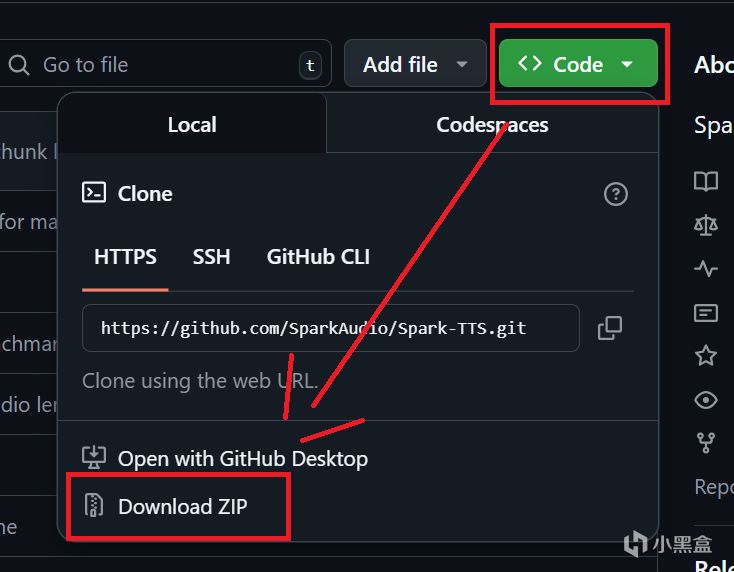Click the terminal Clone icon
Image resolution: width=734 pixels, height=572 pixels.
pyautogui.click(x=94, y=192)
